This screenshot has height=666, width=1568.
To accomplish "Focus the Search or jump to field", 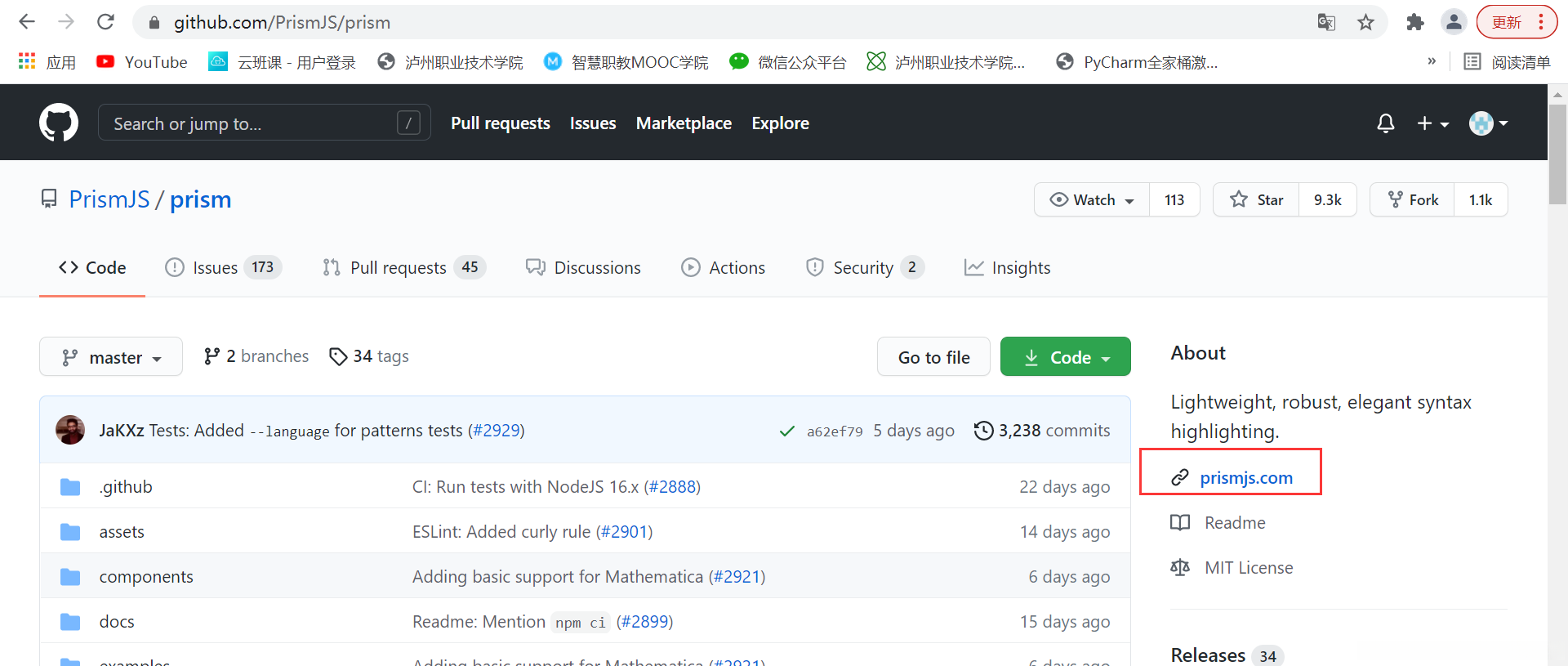I will (x=253, y=123).
